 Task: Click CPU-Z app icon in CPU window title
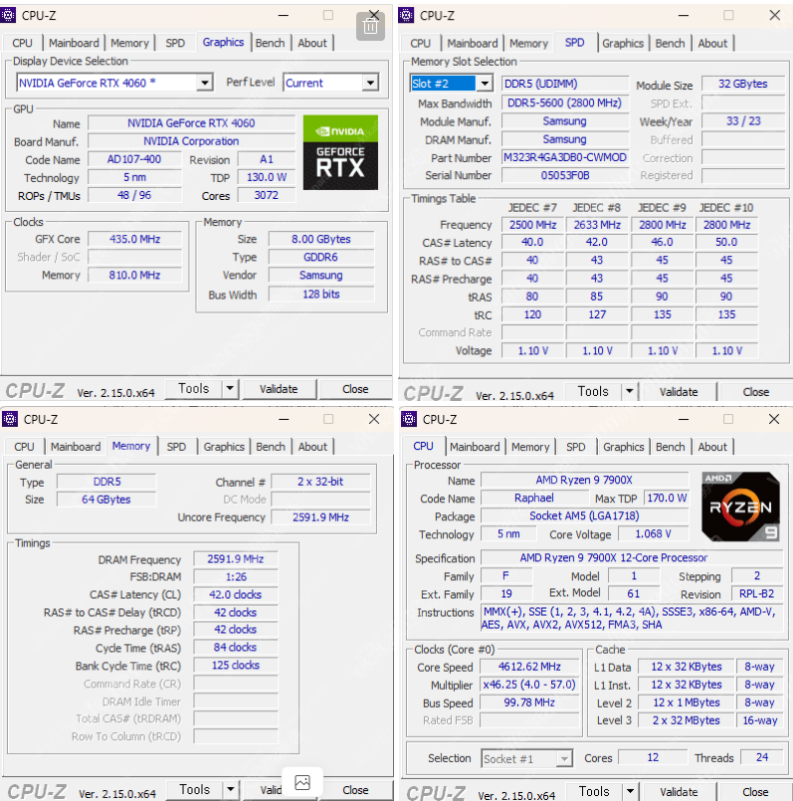[408, 419]
